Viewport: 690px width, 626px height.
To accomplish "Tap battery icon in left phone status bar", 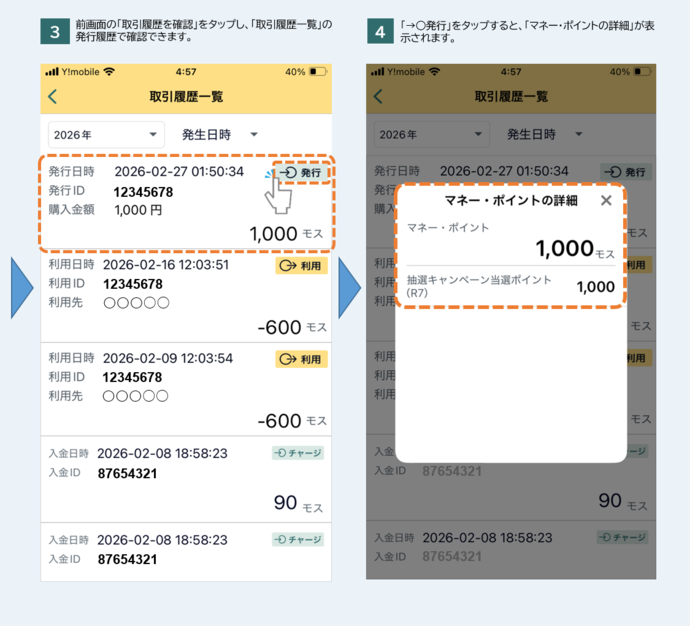I will point(318,71).
